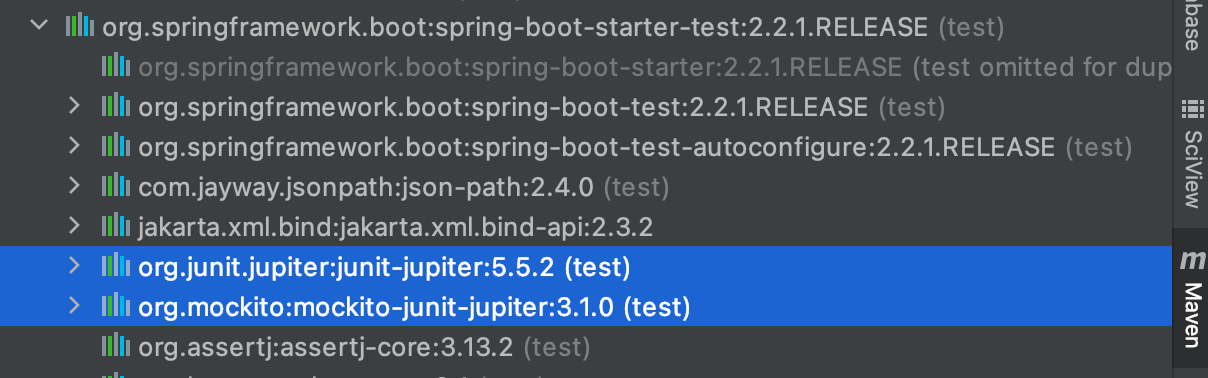This screenshot has width=1208, height=378.
Task: Click the library icon beside junit-jupiter:5.5.2
Action: pyautogui.click(x=116, y=266)
